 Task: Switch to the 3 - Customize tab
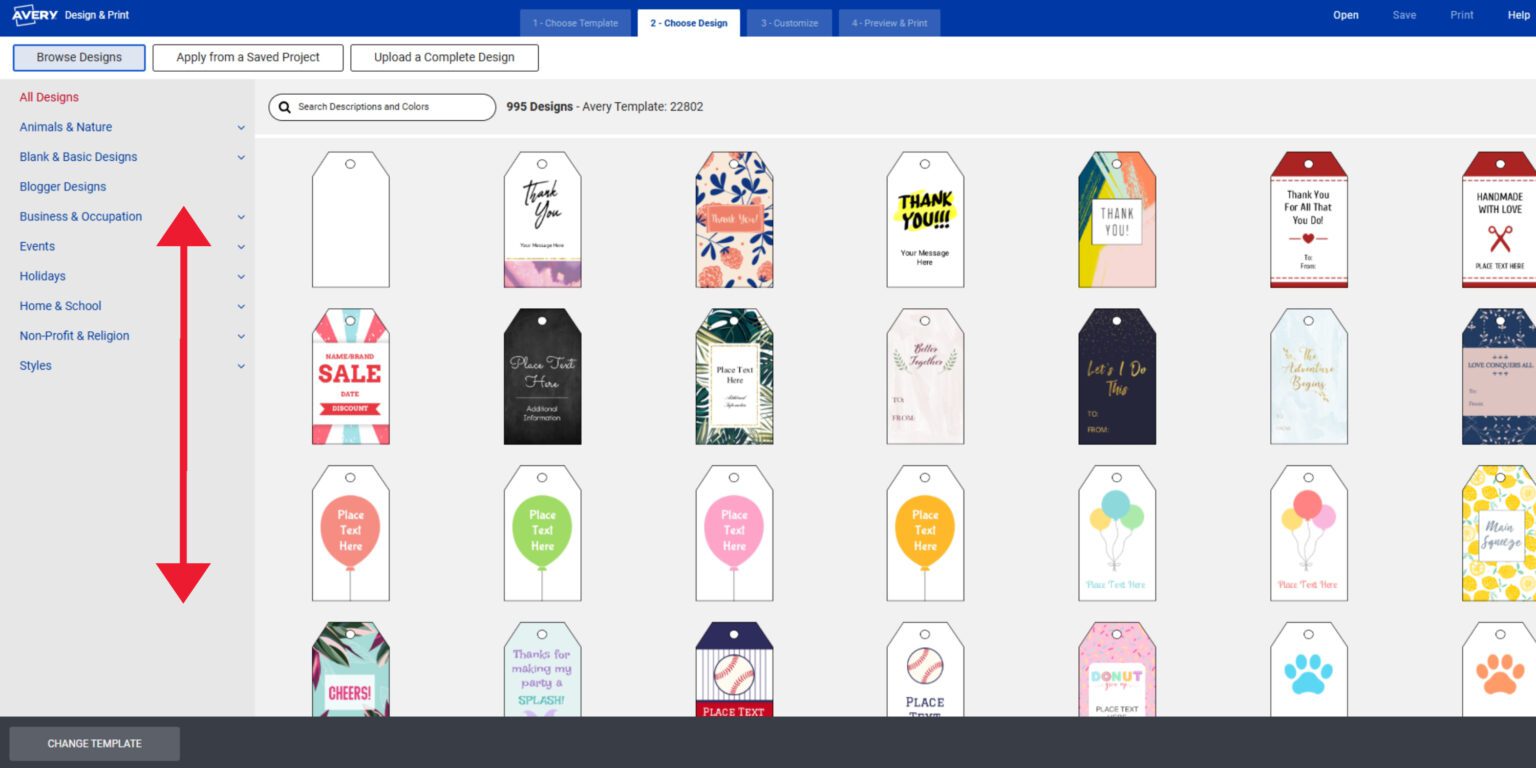coord(789,23)
